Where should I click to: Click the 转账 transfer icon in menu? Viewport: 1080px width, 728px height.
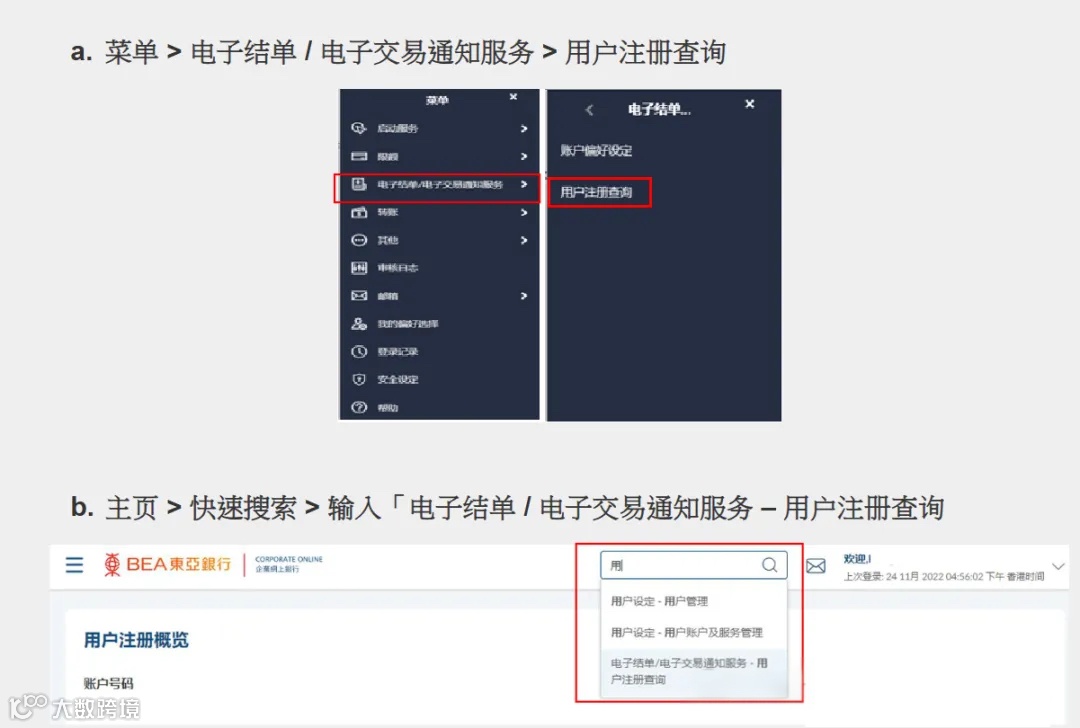click(x=359, y=212)
